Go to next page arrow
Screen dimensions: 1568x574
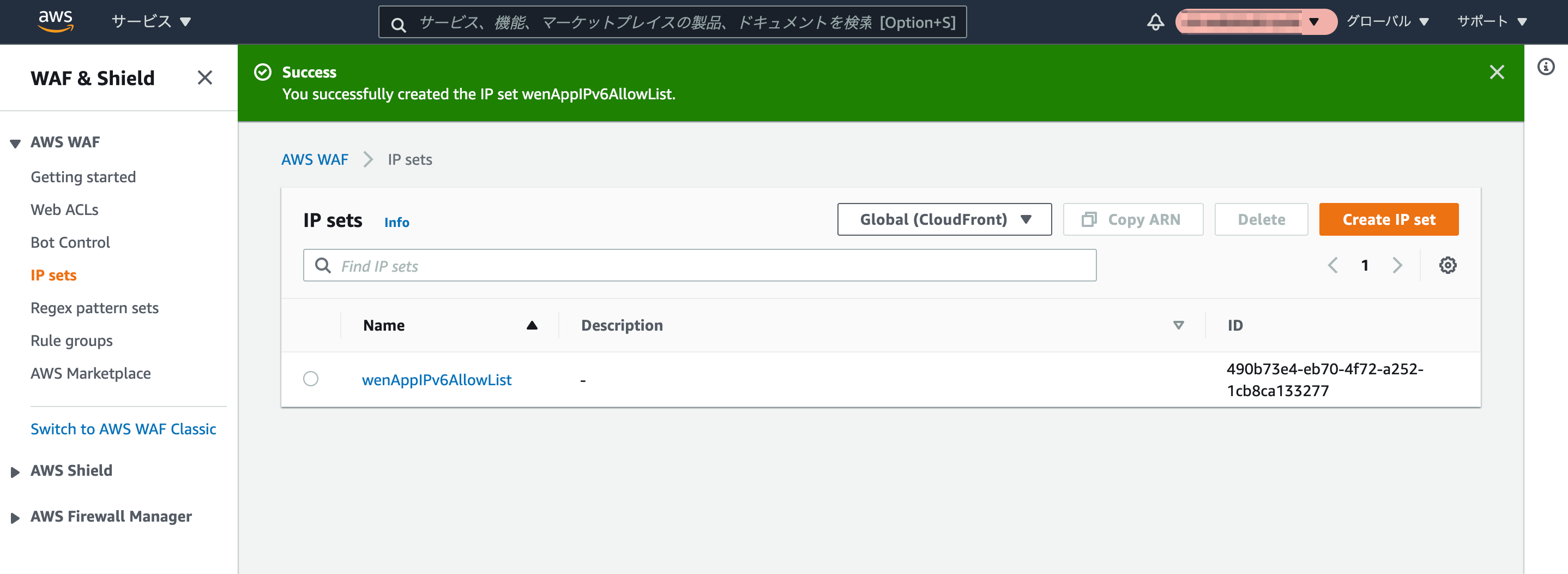click(1397, 266)
